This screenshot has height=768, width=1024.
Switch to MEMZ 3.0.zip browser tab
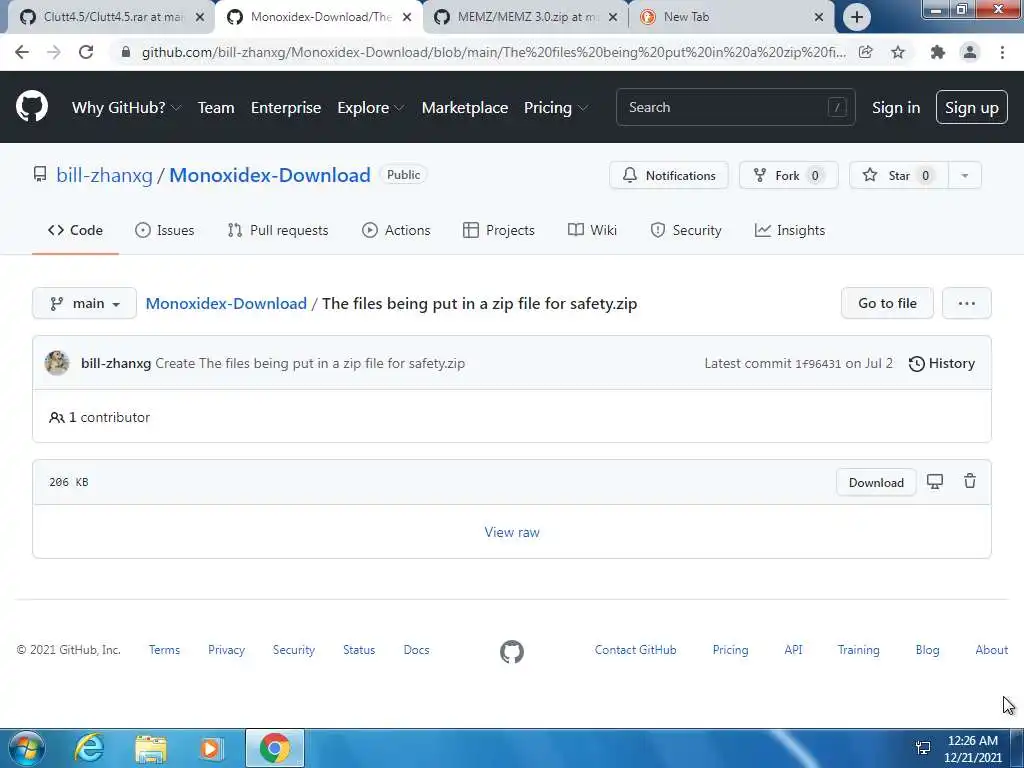(x=526, y=17)
